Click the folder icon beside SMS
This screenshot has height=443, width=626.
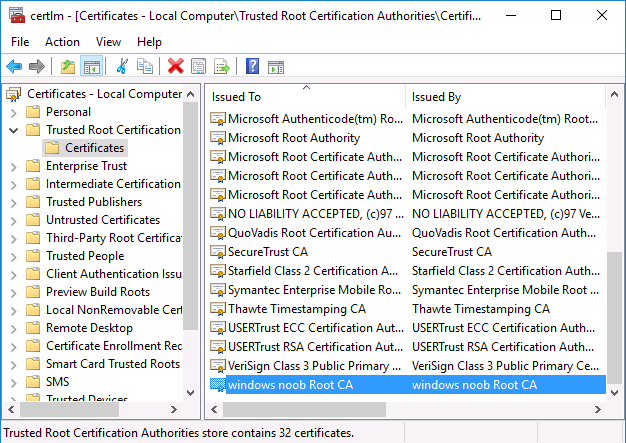33,382
